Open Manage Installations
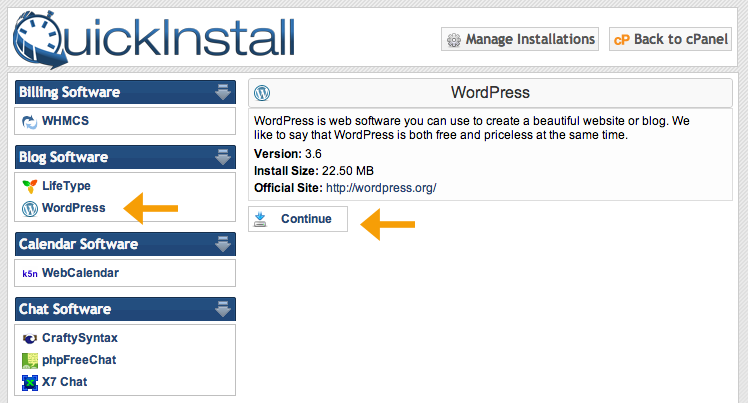The width and height of the screenshot is (748, 403). coord(520,39)
